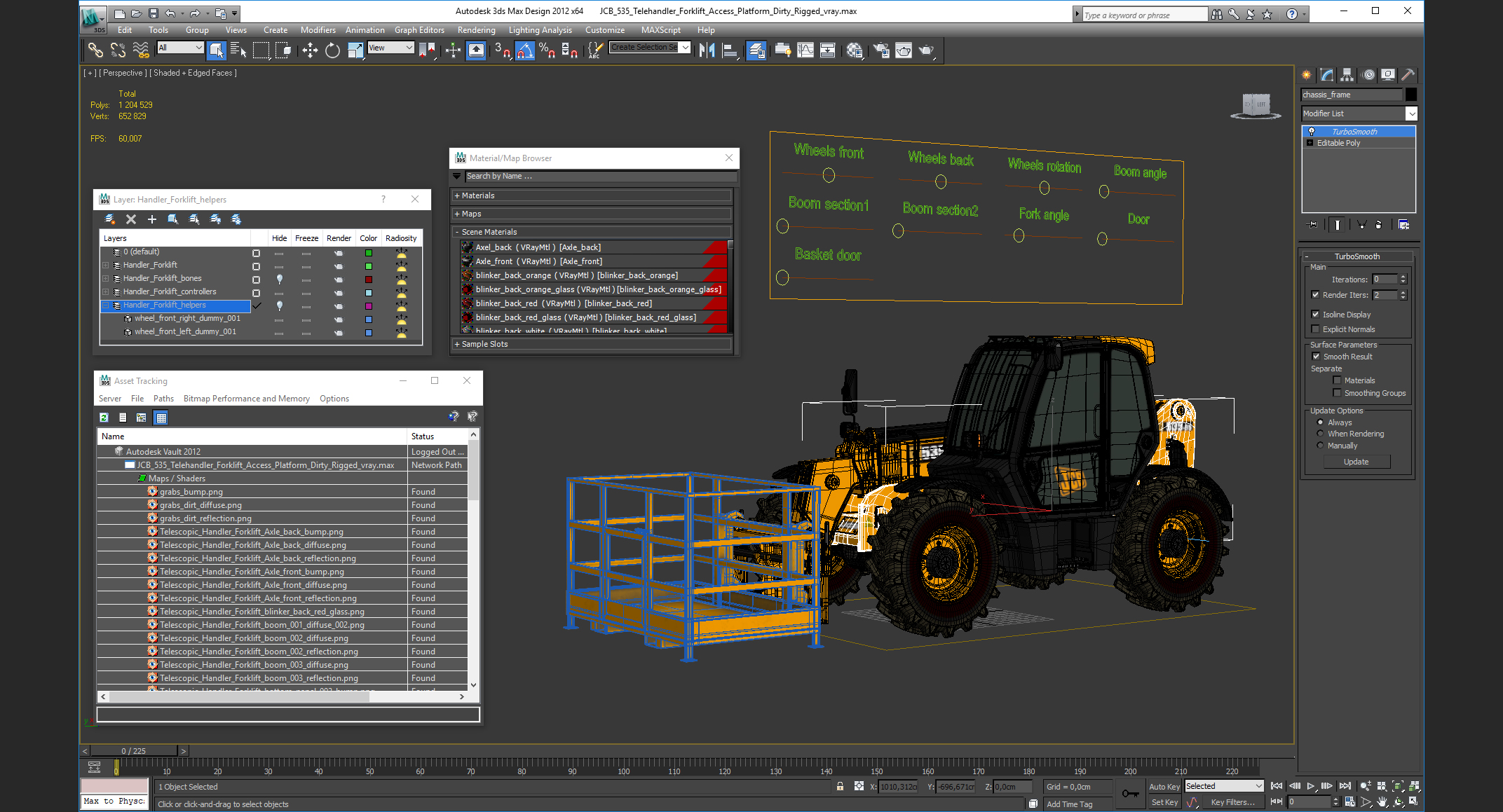Choose the Select and Rotate tool

[332, 50]
